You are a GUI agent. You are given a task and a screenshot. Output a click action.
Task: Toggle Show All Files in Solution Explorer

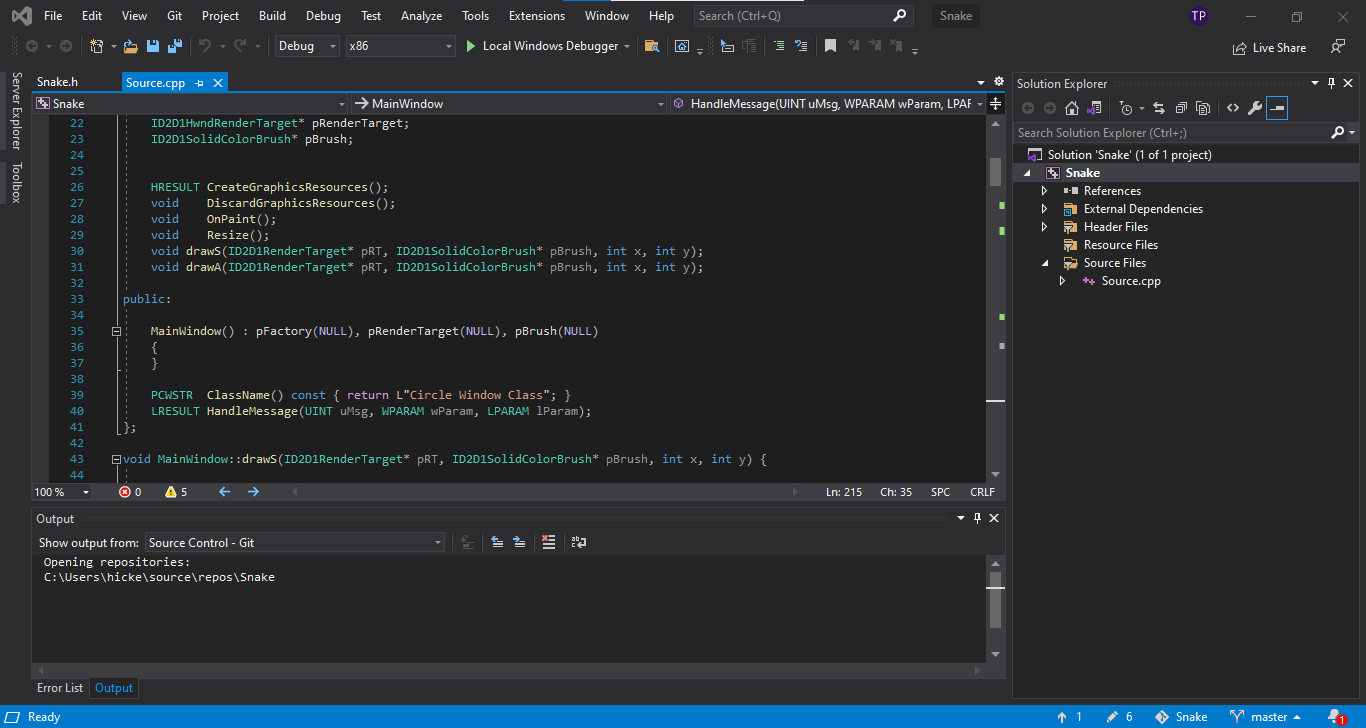(1203, 108)
